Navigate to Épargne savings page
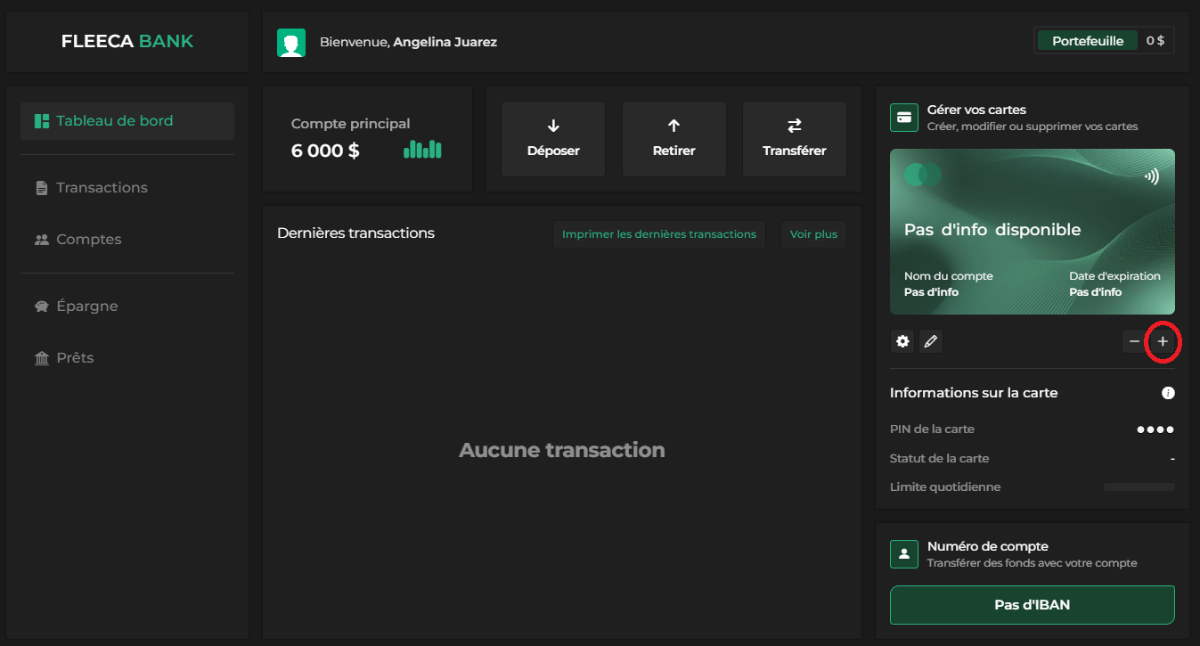This screenshot has width=1200, height=646. [86, 307]
